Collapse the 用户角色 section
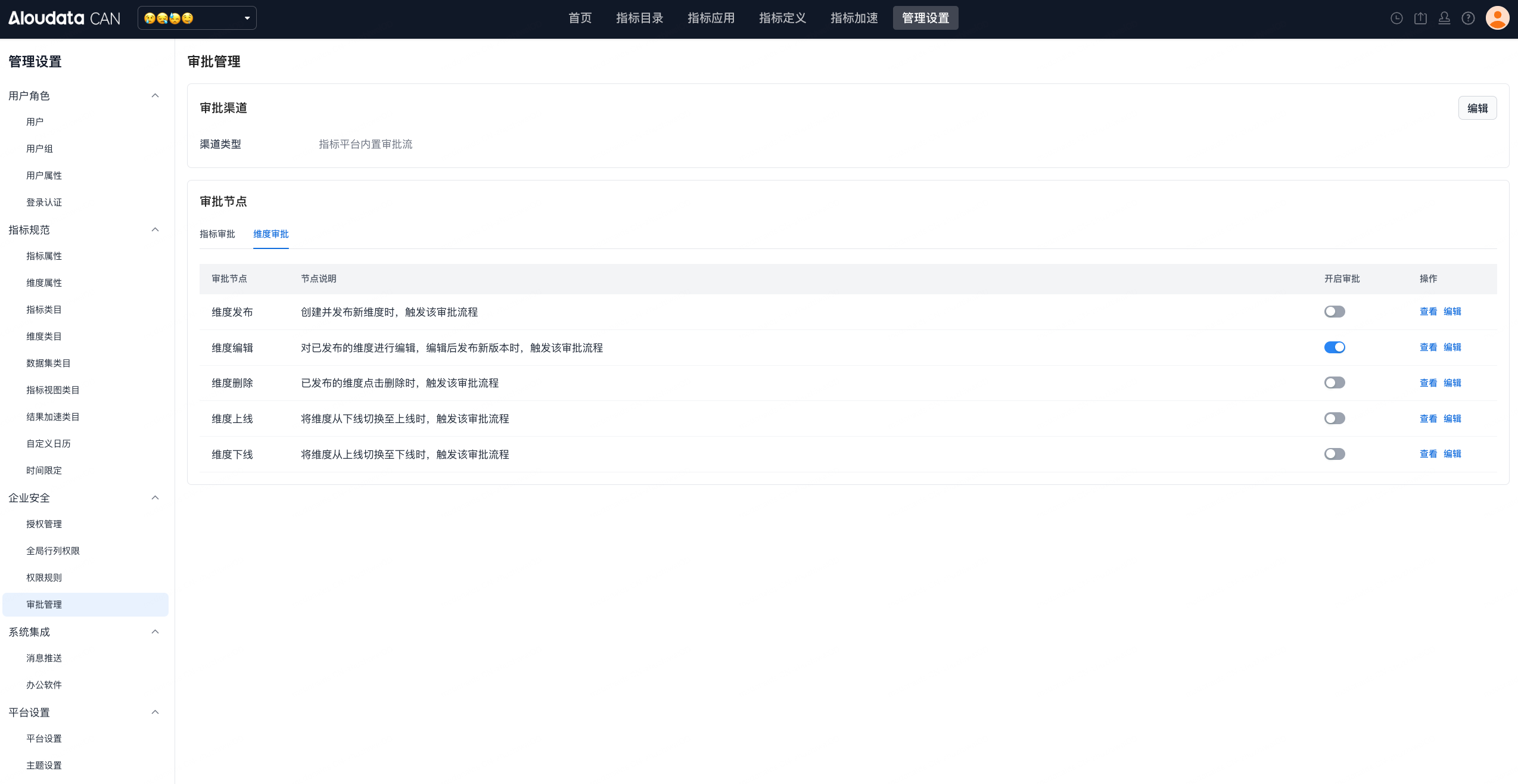1518x784 pixels. pyautogui.click(x=155, y=95)
